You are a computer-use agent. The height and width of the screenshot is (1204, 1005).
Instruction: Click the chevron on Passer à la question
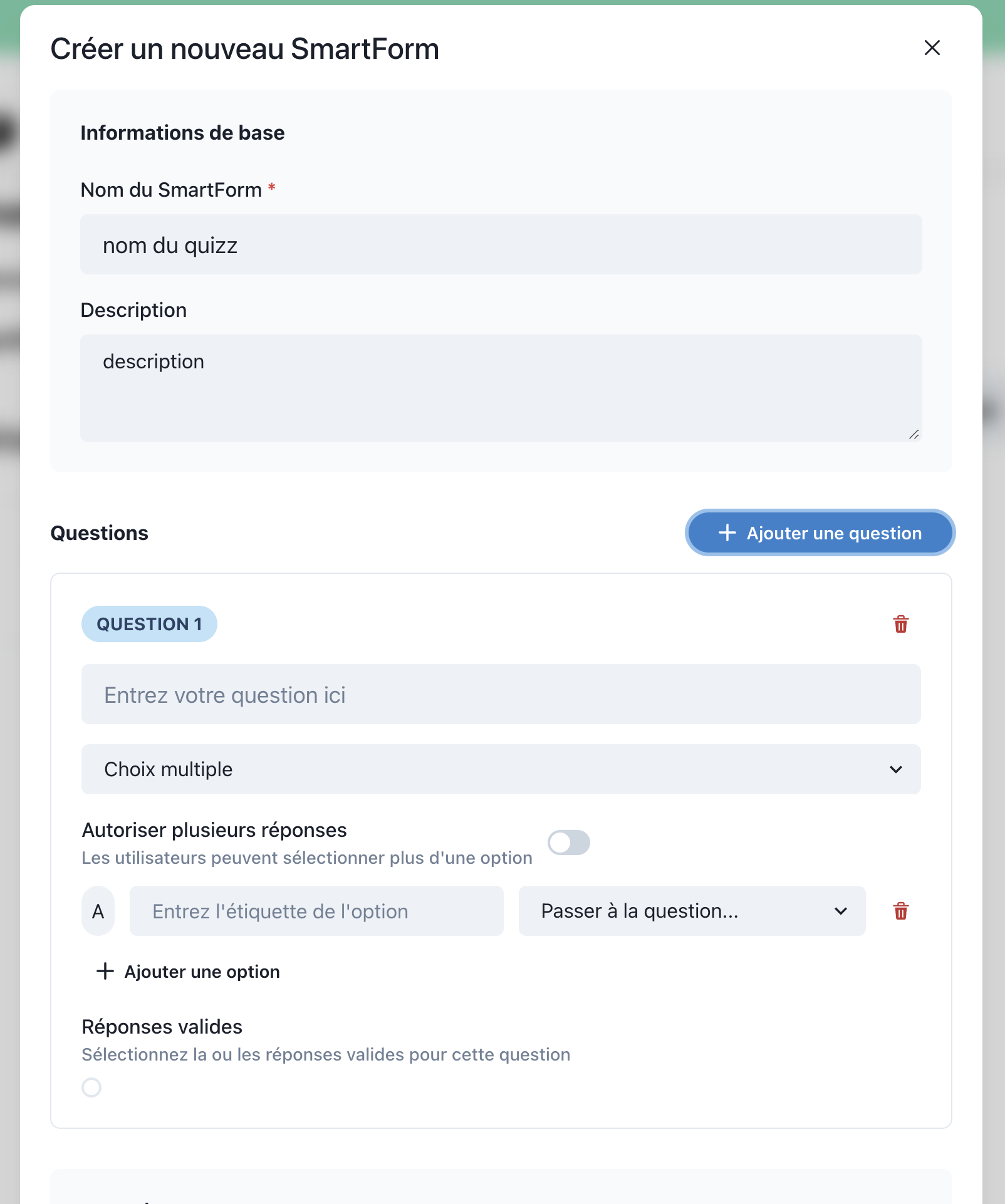[841, 911]
